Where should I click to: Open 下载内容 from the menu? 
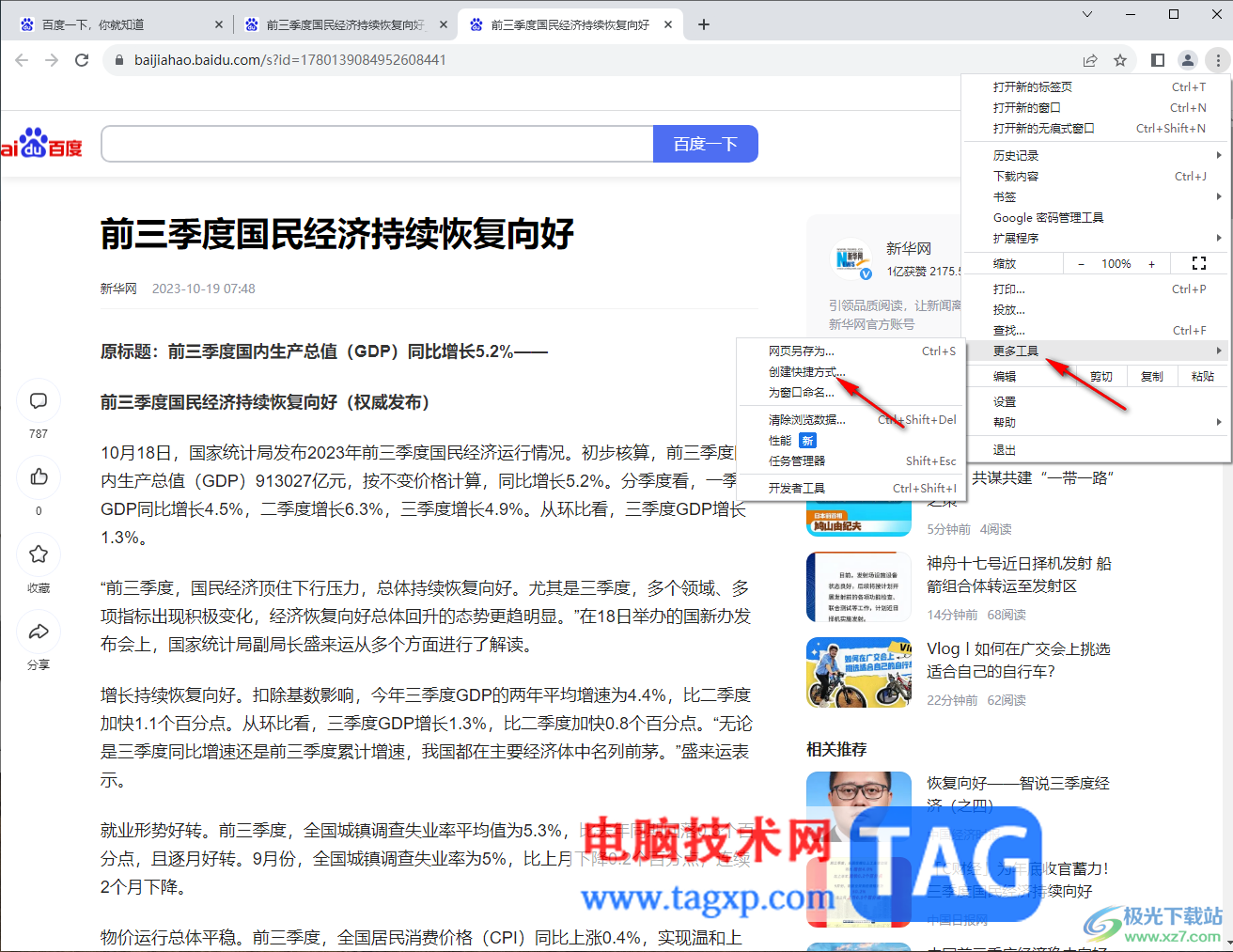coord(1096,176)
